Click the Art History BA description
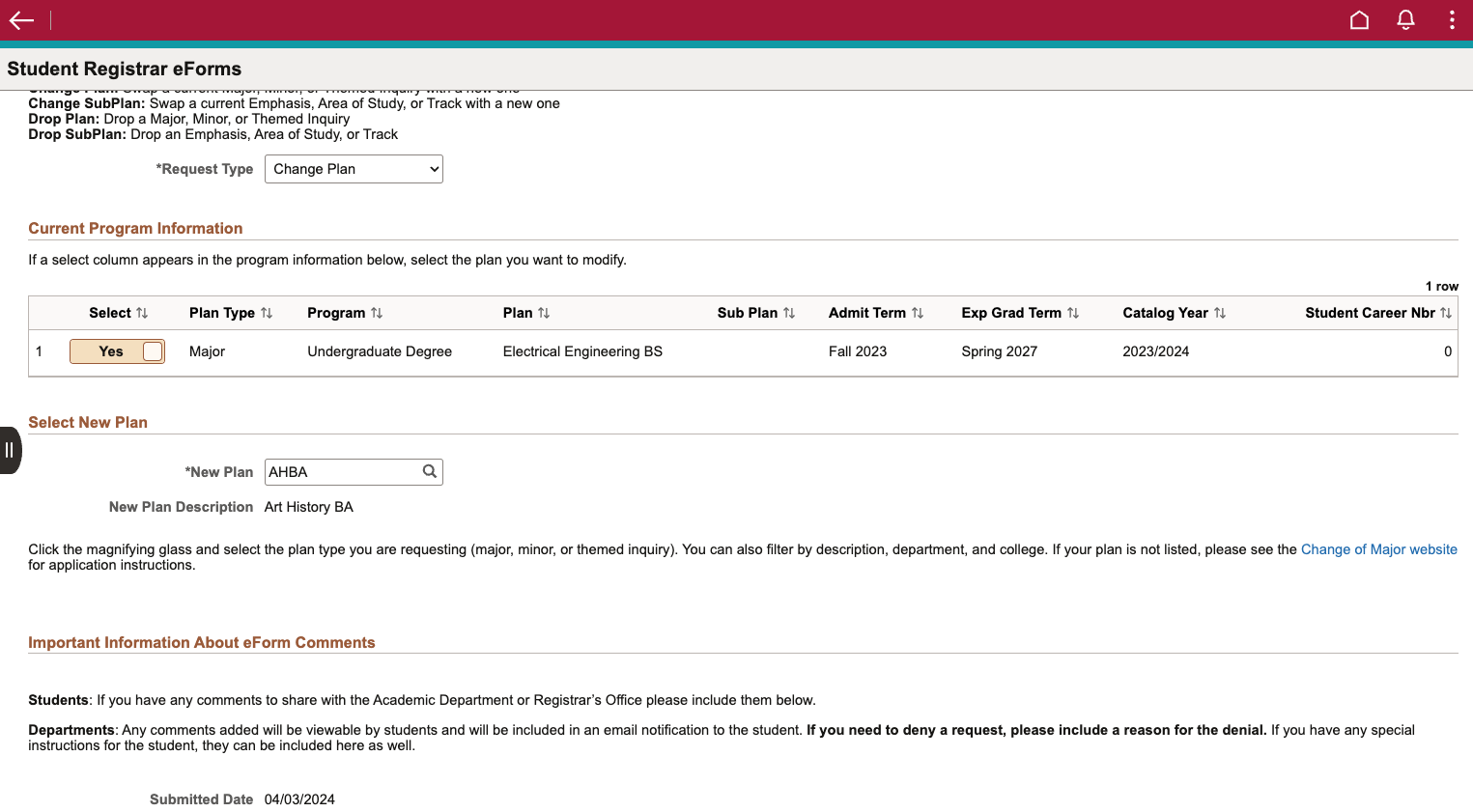Screen dimensions: 1473x812 (x=309, y=507)
